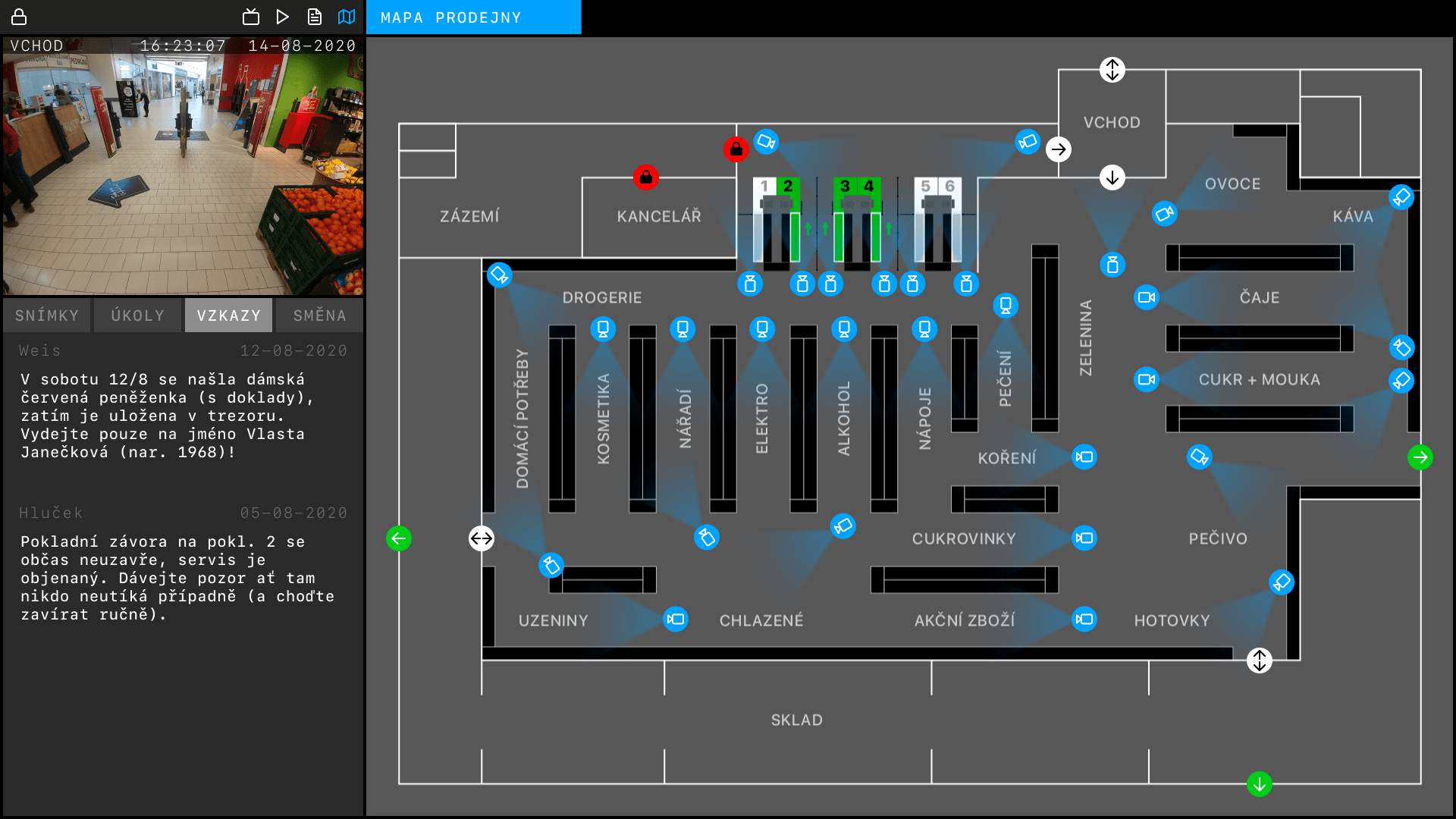Click the padlock icon in top-left corner
The height and width of the screenshot is (819, 1456).
[19, 17]
